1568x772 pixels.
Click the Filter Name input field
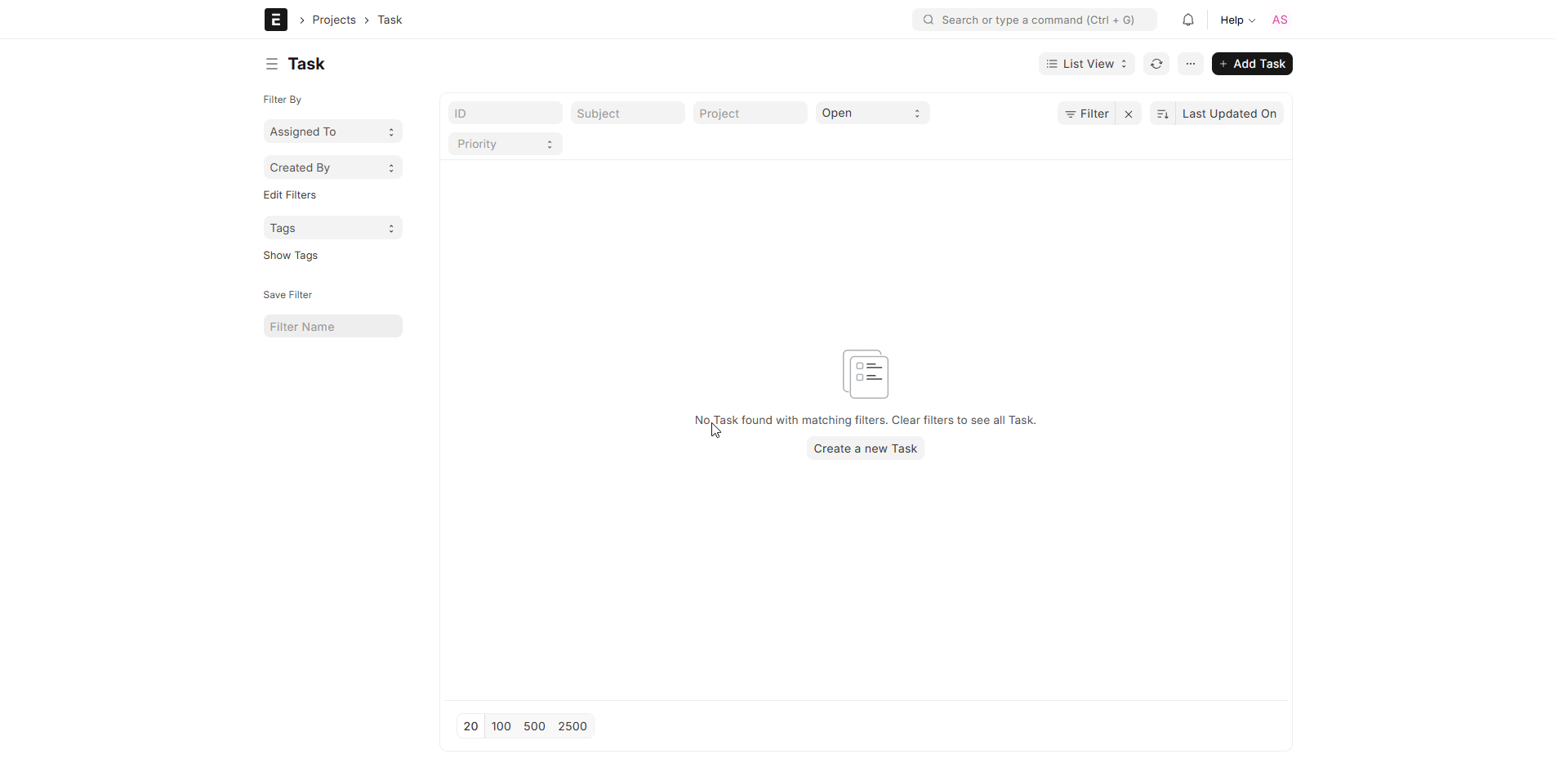click(x=332, y=328)
